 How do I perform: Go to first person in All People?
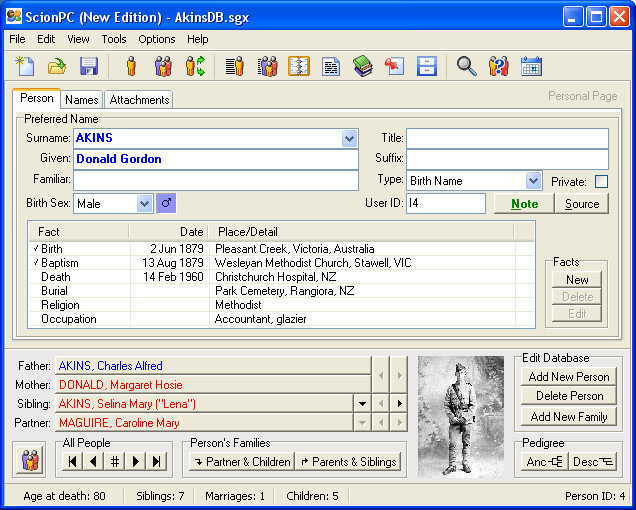click(73, 461)
